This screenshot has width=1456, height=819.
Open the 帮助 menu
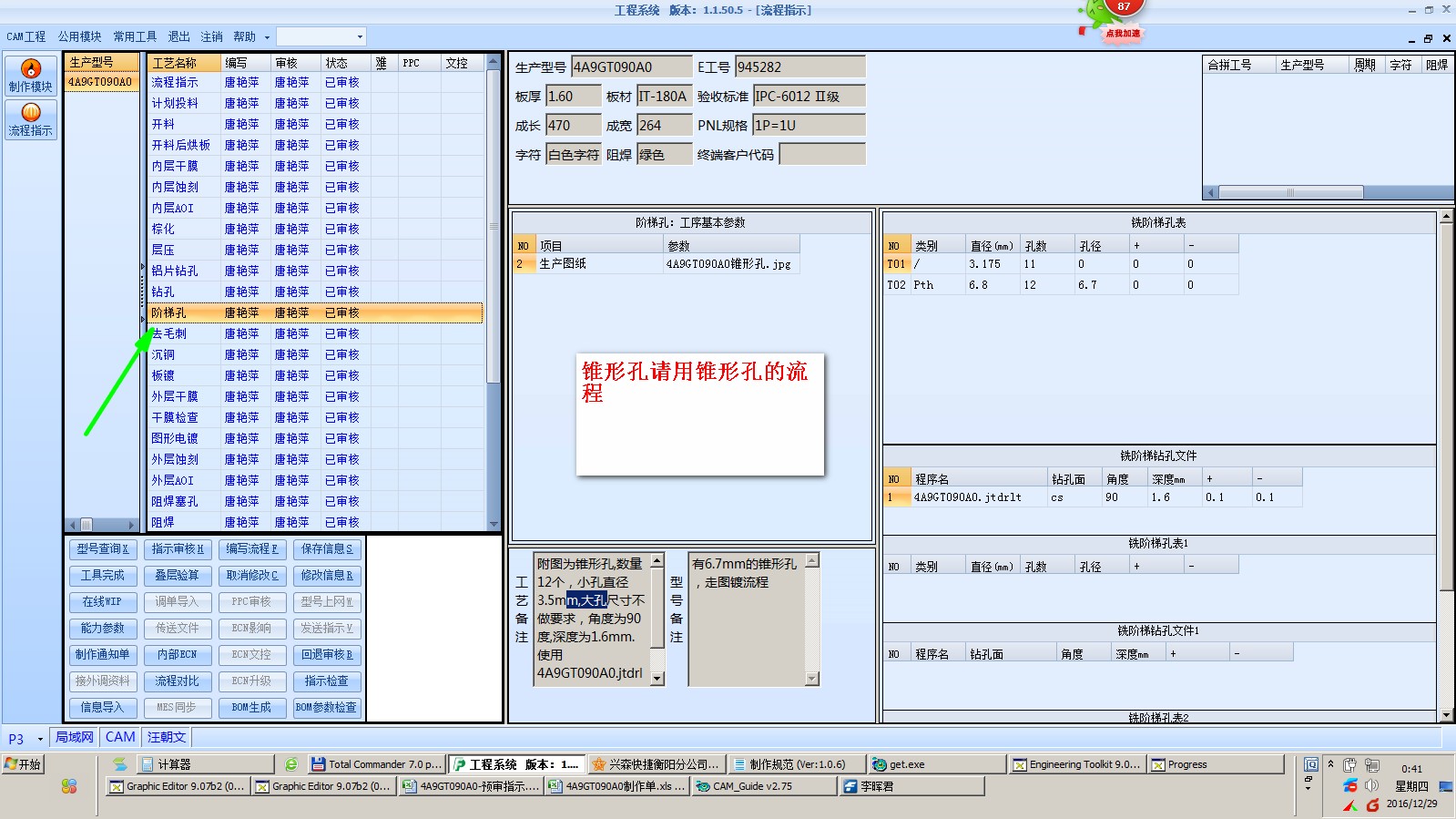(x=244, y=36)
